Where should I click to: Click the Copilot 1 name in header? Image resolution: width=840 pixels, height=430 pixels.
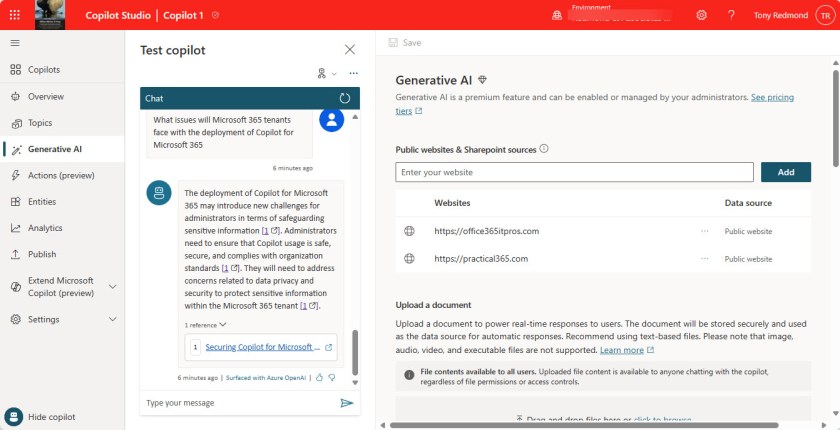[x=183, y=15]
